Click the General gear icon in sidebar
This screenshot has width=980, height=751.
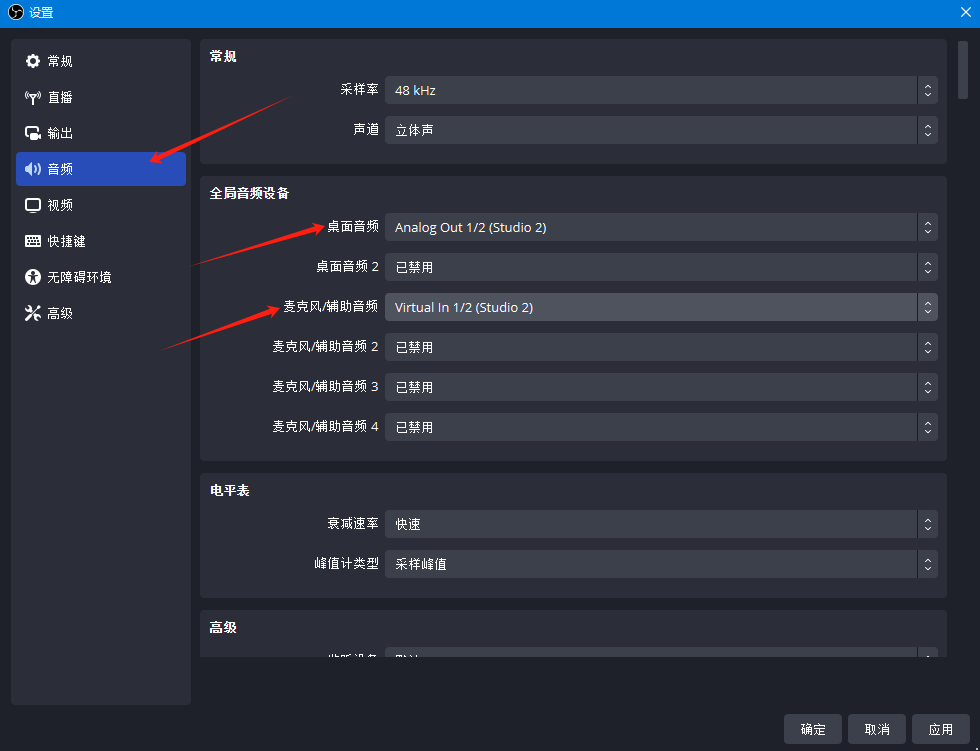(33, 61)
